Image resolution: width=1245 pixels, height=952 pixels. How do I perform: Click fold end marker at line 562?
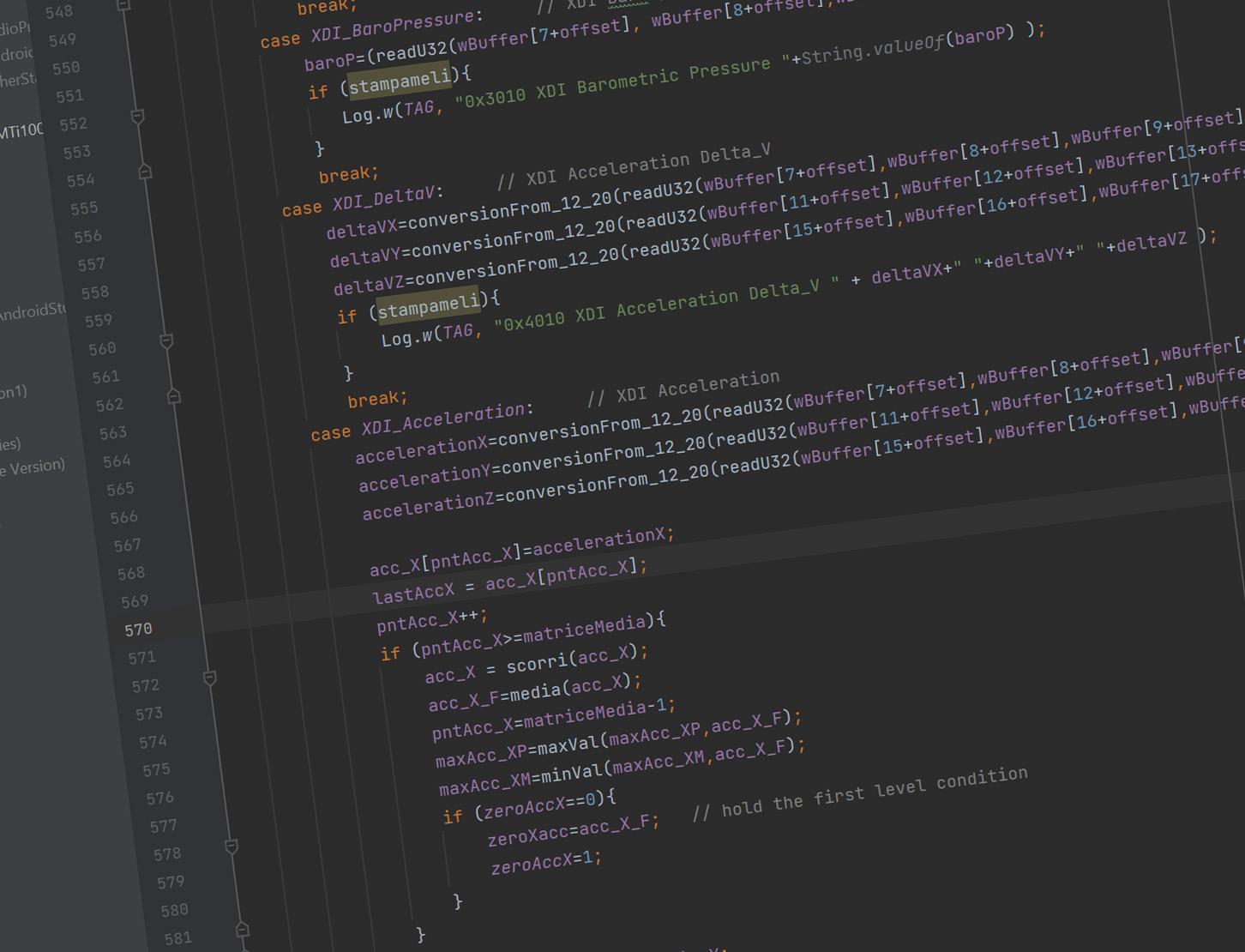click(174, 396)
